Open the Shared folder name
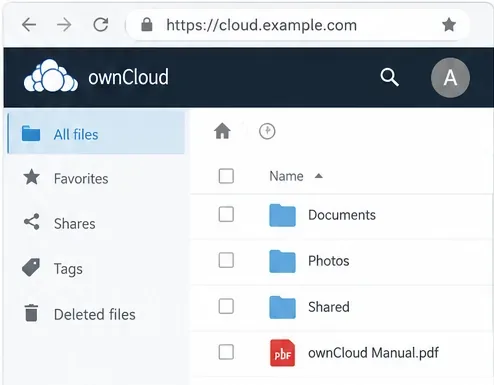Screen dimensions: 494x385 click(x=329, y=307)
